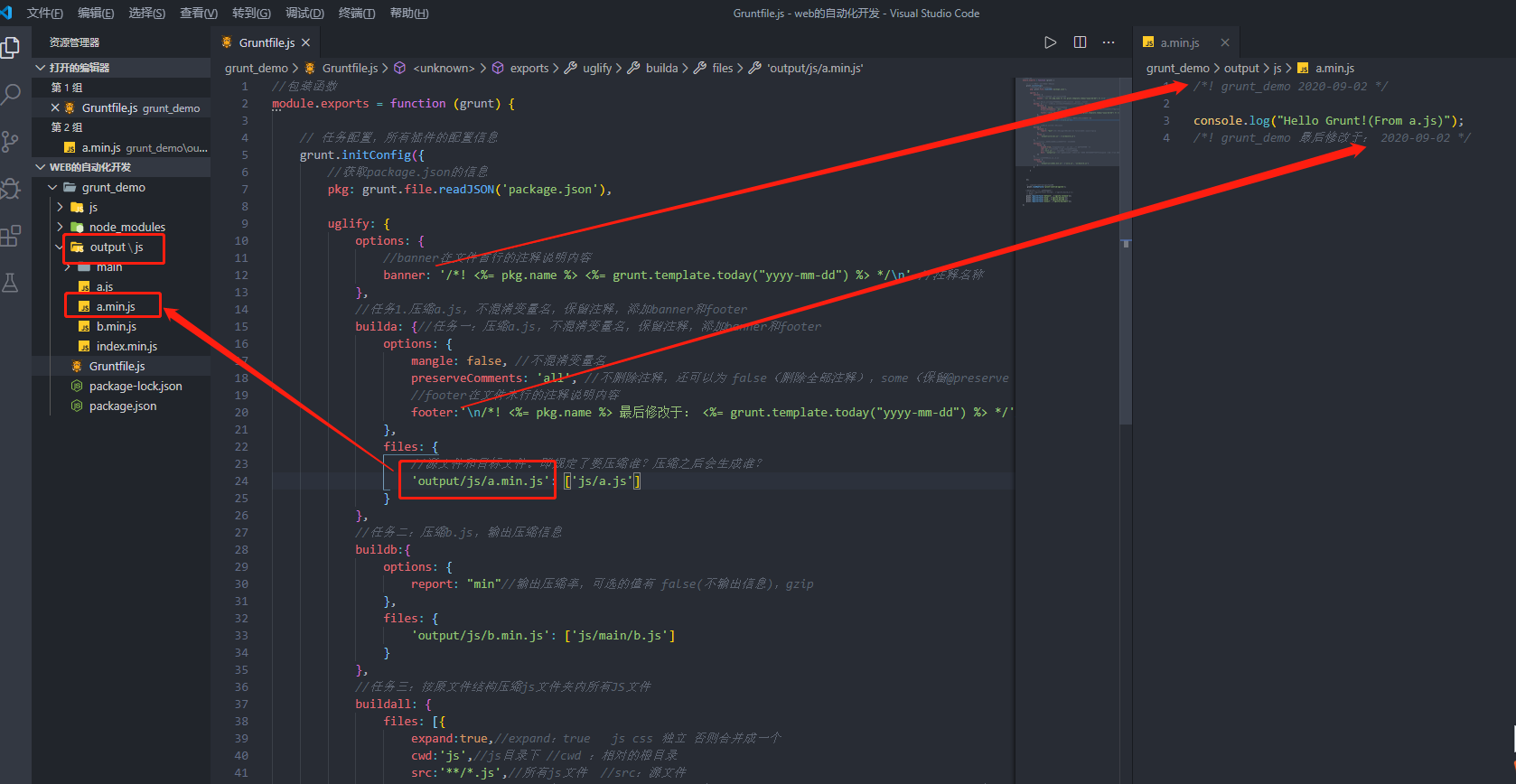
Task: Click the grunt_demo breadcrumb above Gruntfile.js editor
Action: 257,68
